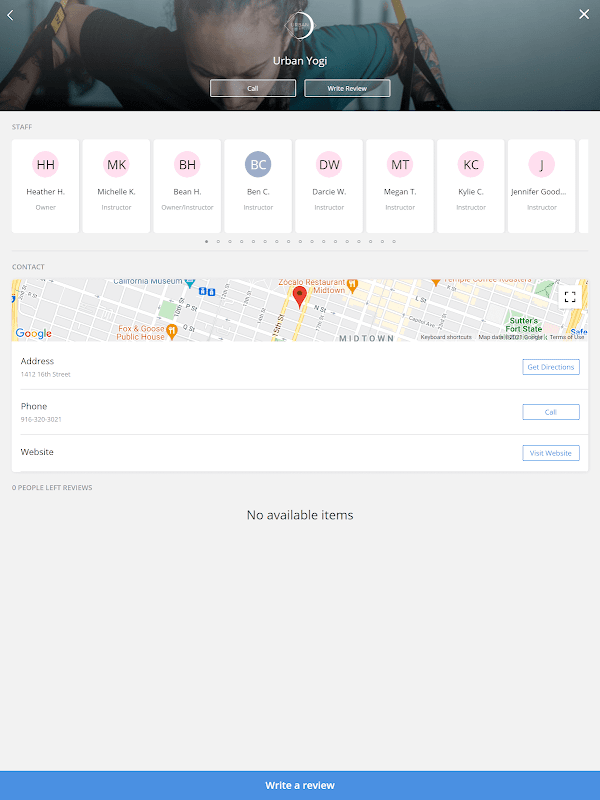Select the phone number 916-320-3021
This screenshot has width=600, height=800.
[x=41, y=419]
